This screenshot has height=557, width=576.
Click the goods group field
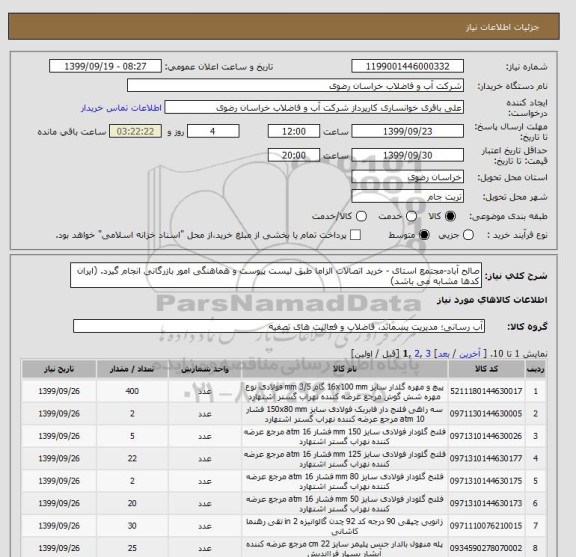click(279, 326)
